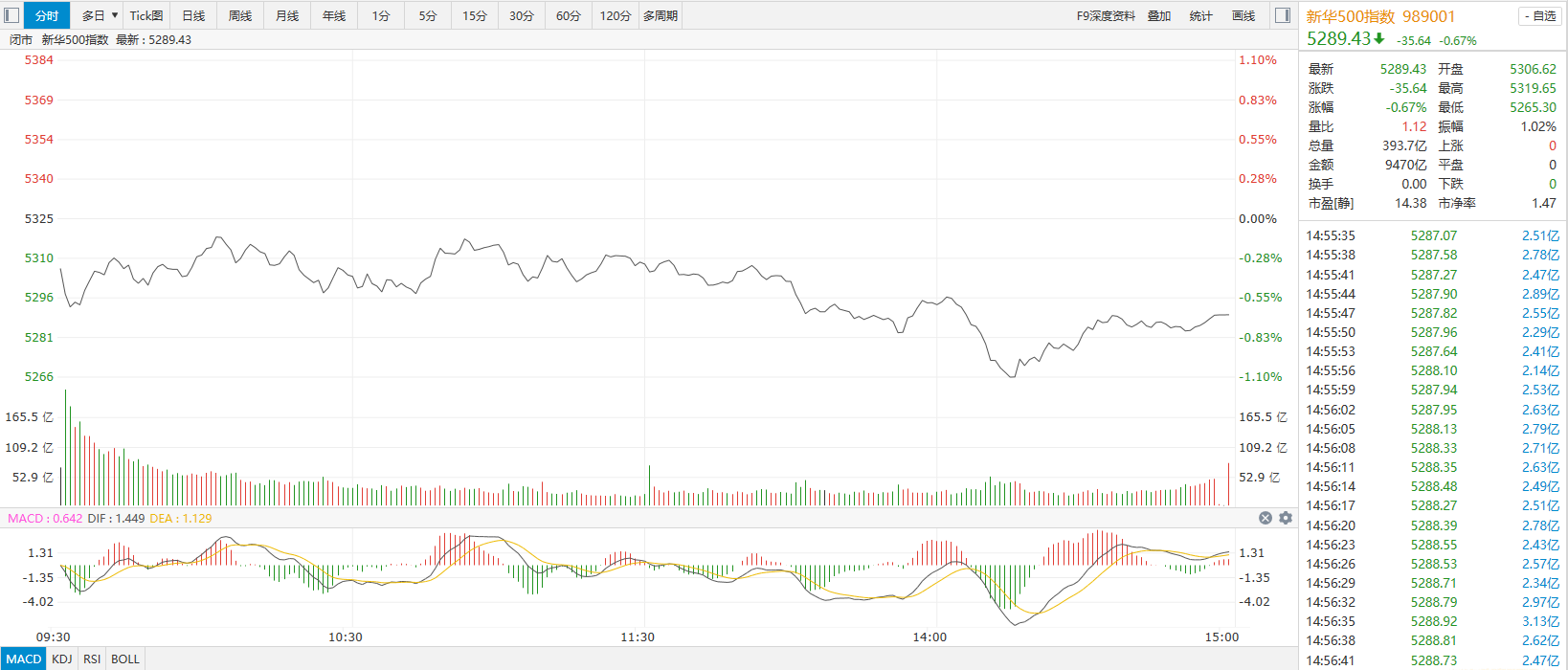Toggle the right quote panel icon

(1283, 15)
